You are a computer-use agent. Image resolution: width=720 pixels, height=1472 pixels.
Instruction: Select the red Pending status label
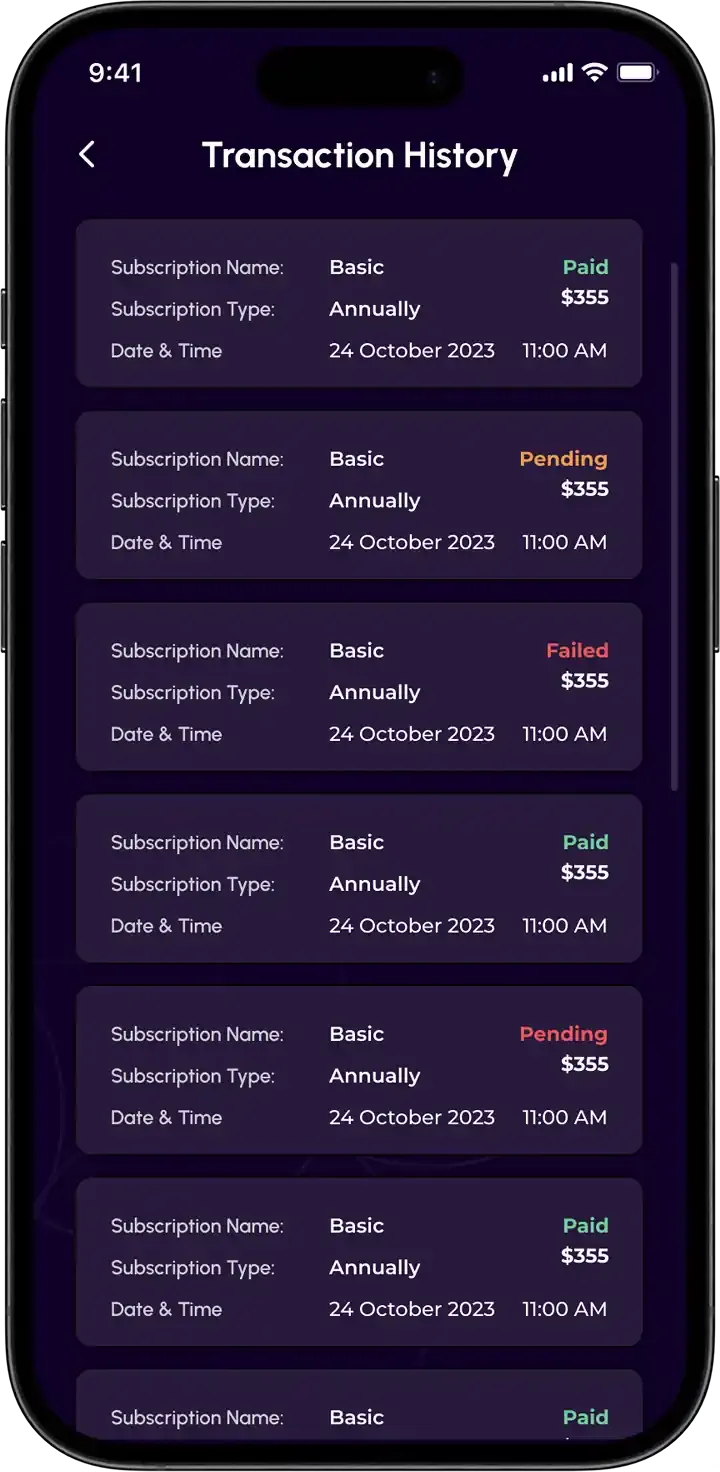tap(563, 1034)
